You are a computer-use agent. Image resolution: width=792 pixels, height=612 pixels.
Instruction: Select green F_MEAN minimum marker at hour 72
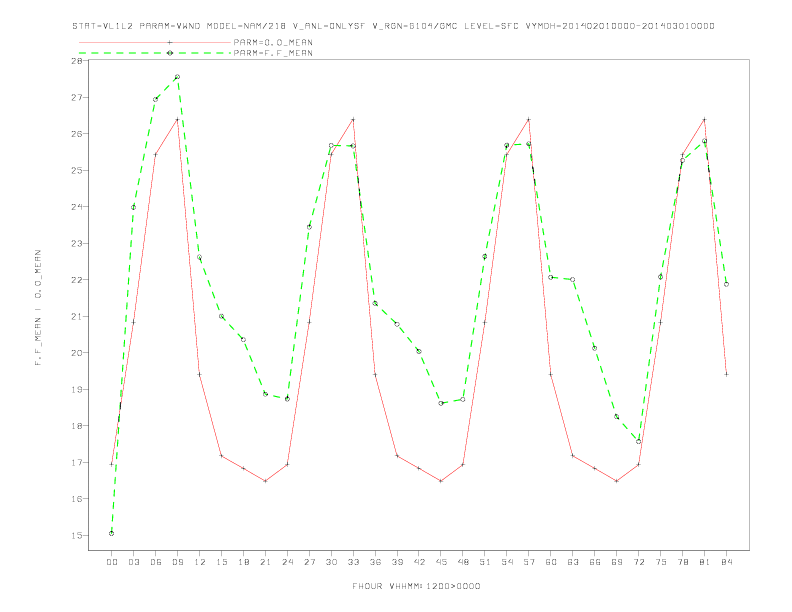pyautogui.click(x=638, y=442)
